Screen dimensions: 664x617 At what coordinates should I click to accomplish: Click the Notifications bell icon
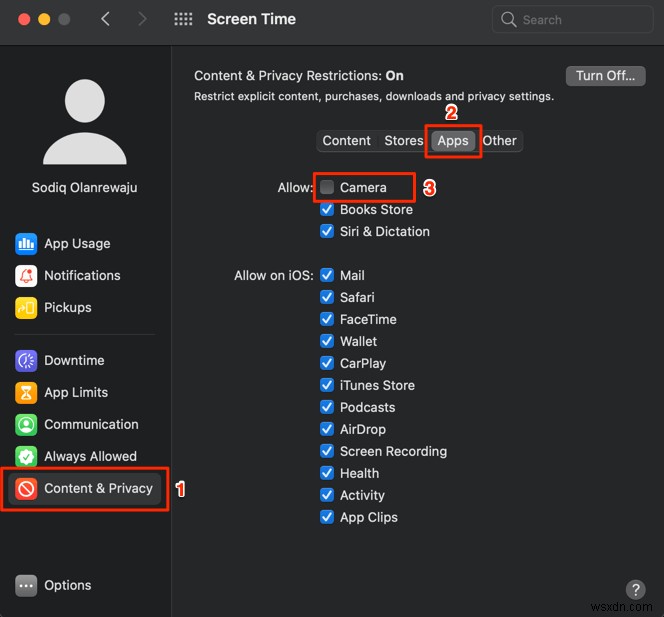(x=26, y=276)
